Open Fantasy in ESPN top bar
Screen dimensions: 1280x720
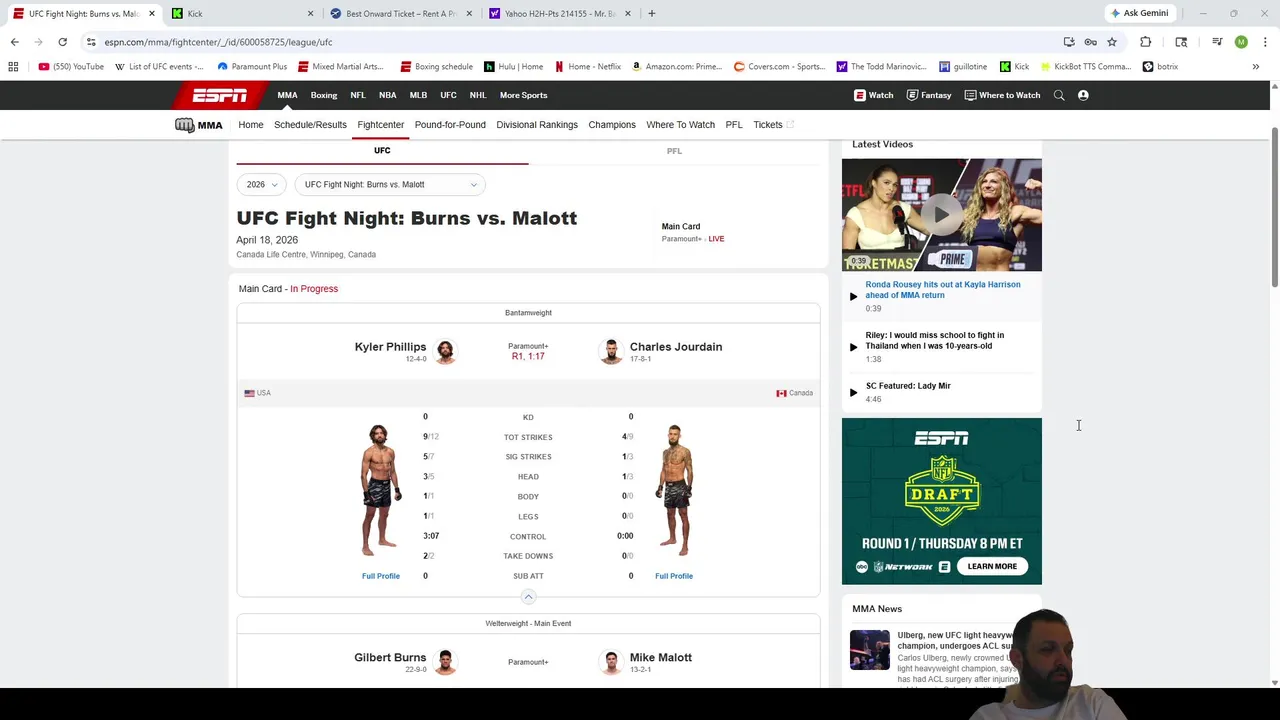click(x=929, y=95)
